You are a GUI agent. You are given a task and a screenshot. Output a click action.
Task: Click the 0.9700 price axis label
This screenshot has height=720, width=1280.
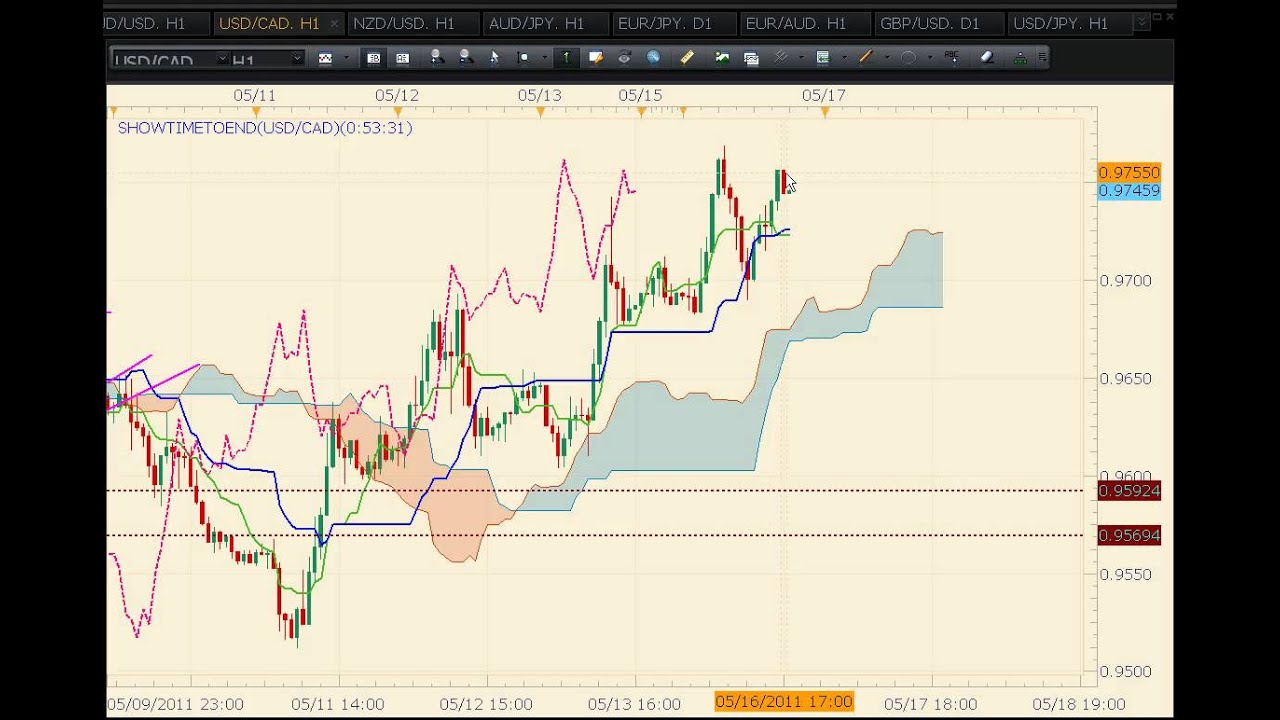(x=1126, y=280)
